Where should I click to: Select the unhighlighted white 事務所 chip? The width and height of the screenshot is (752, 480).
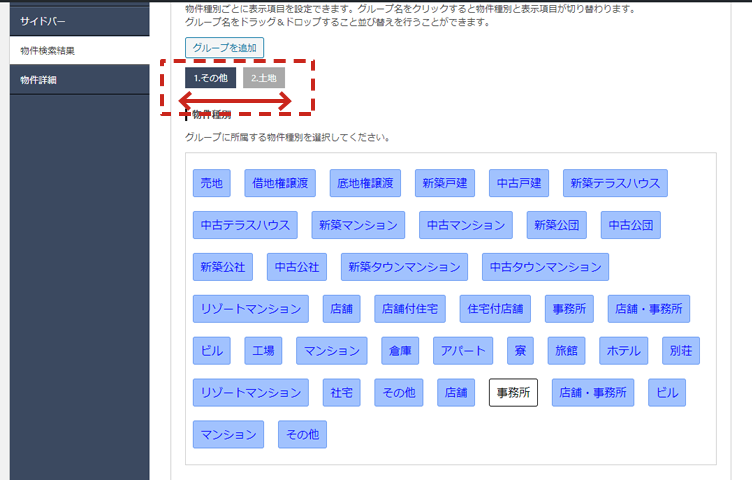pyautogui.click(x=513, y=393)
